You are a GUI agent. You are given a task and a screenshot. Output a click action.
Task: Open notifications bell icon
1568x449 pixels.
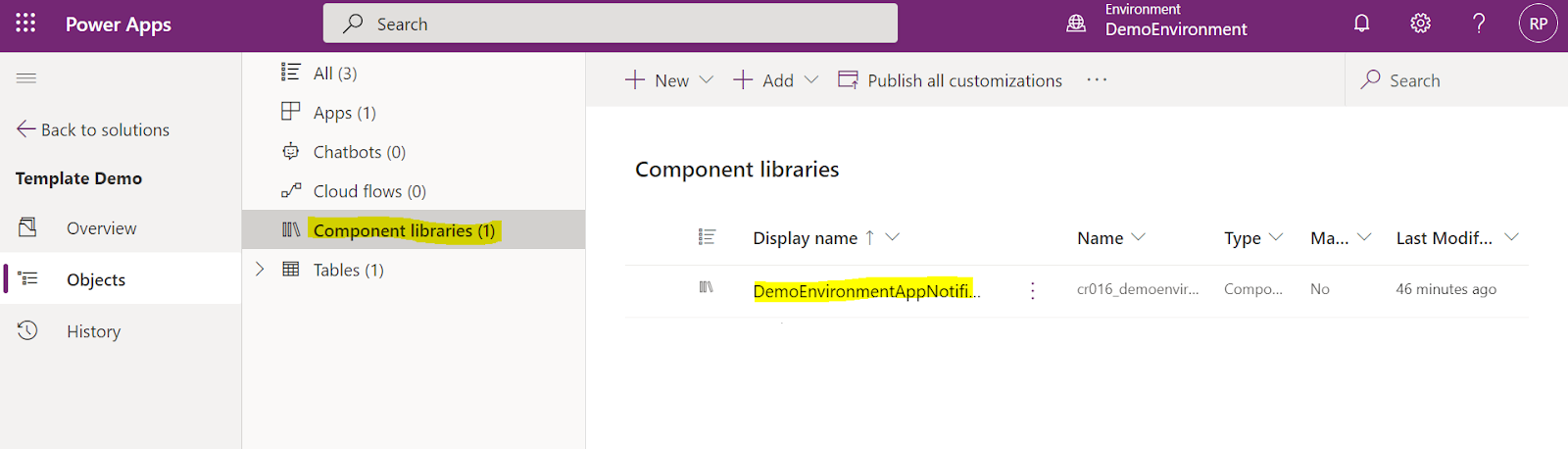pos(1361,24)
